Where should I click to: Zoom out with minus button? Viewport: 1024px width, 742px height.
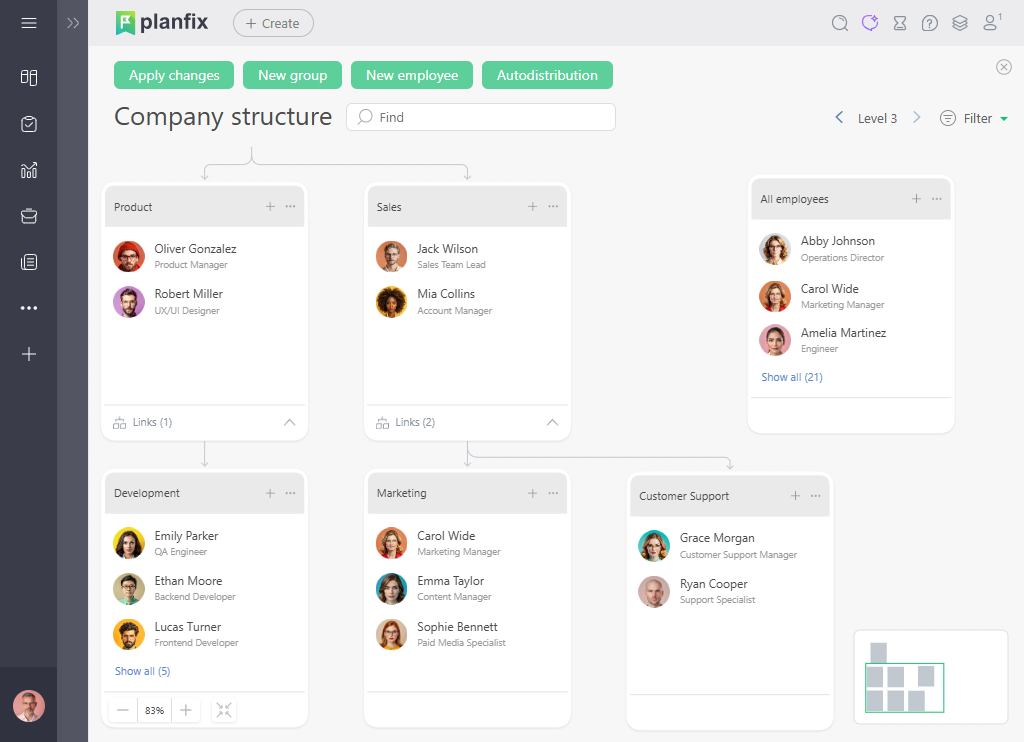point(123,710)
